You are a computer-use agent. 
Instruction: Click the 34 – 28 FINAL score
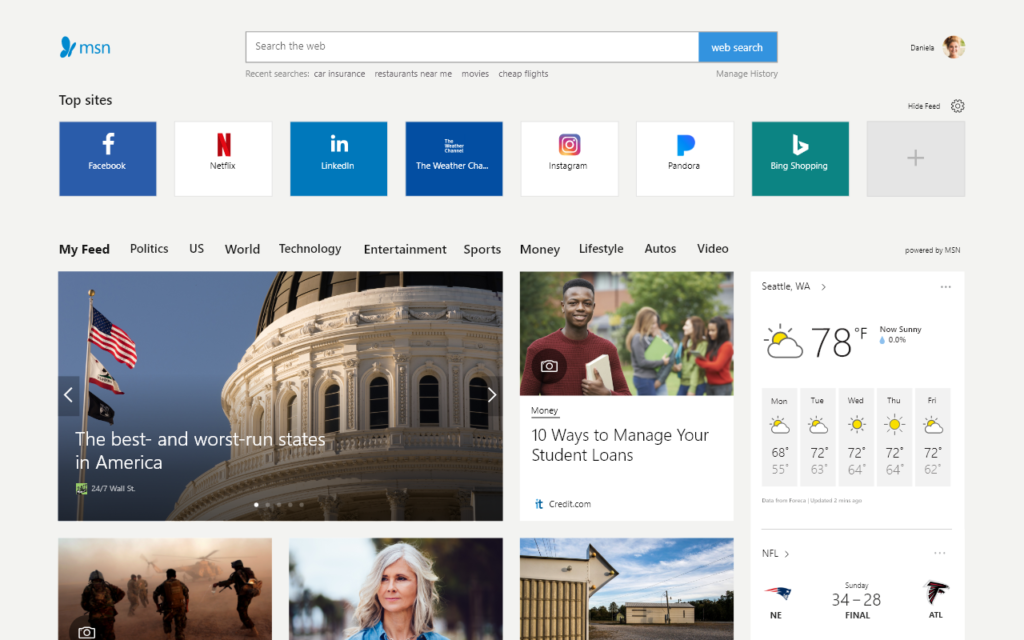tap(856, 601)
